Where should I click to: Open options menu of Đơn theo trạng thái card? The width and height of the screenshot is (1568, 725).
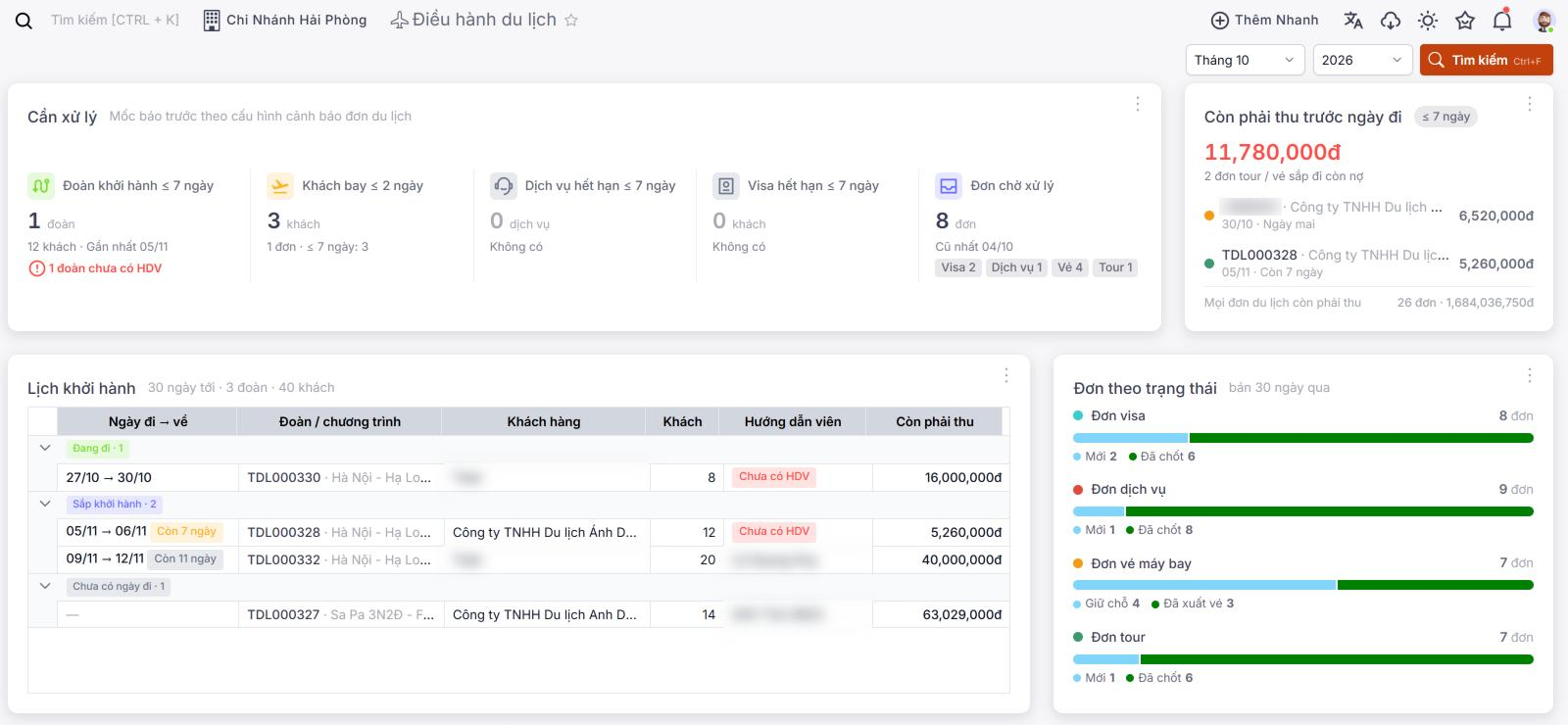coord(1529,375)
